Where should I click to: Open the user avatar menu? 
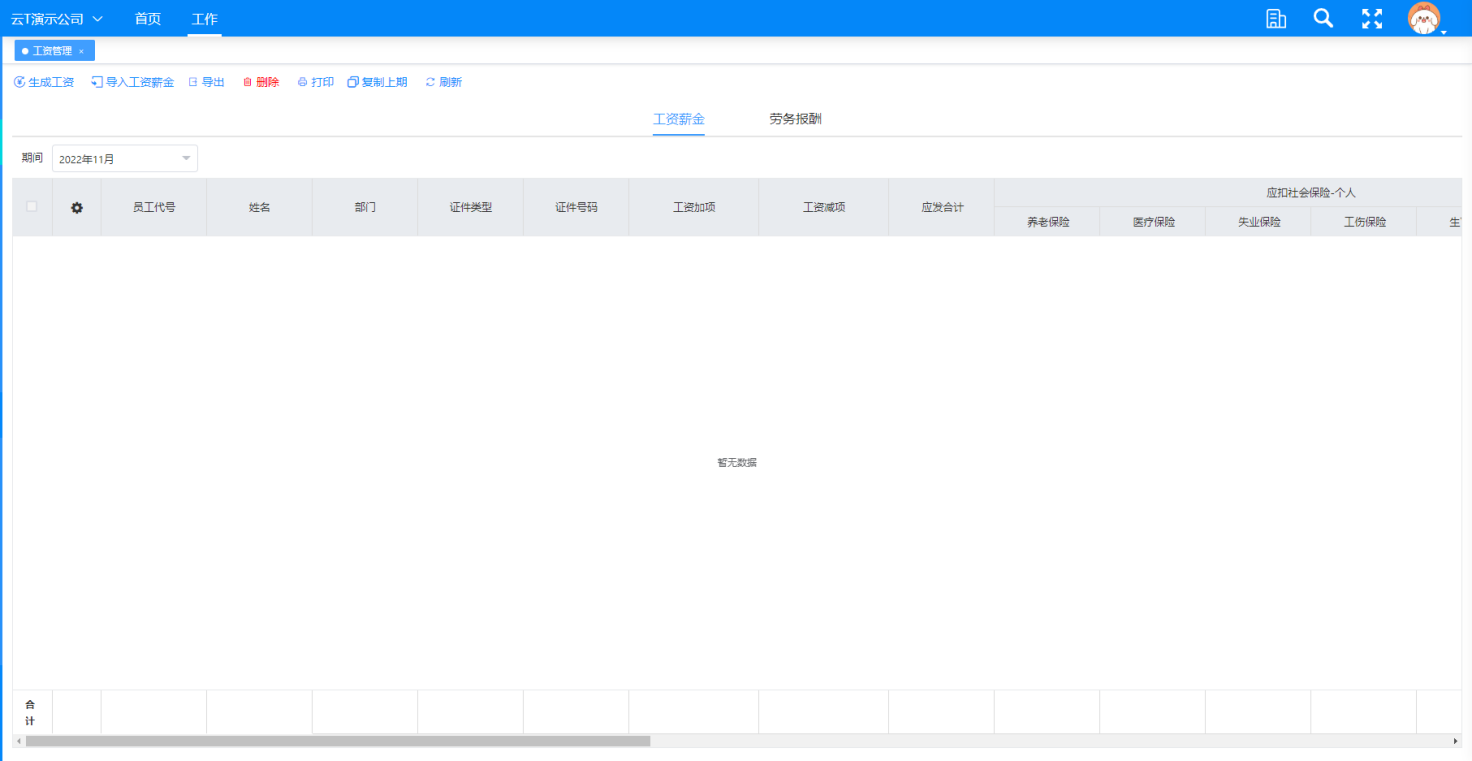click(1424, 18)
